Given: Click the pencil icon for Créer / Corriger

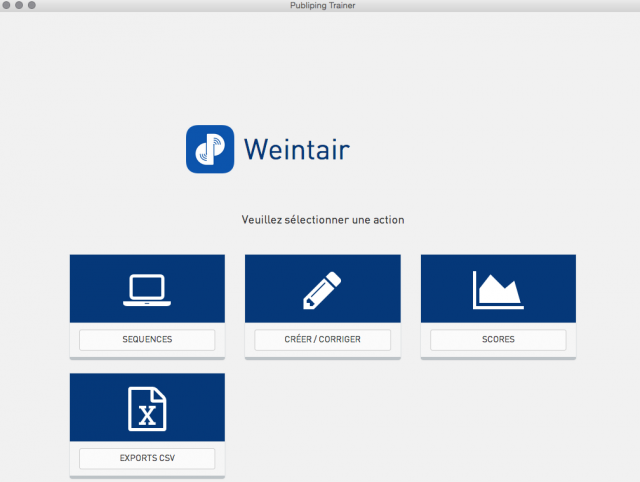Looking at the screenshot, I should click(x=322, y=289).
